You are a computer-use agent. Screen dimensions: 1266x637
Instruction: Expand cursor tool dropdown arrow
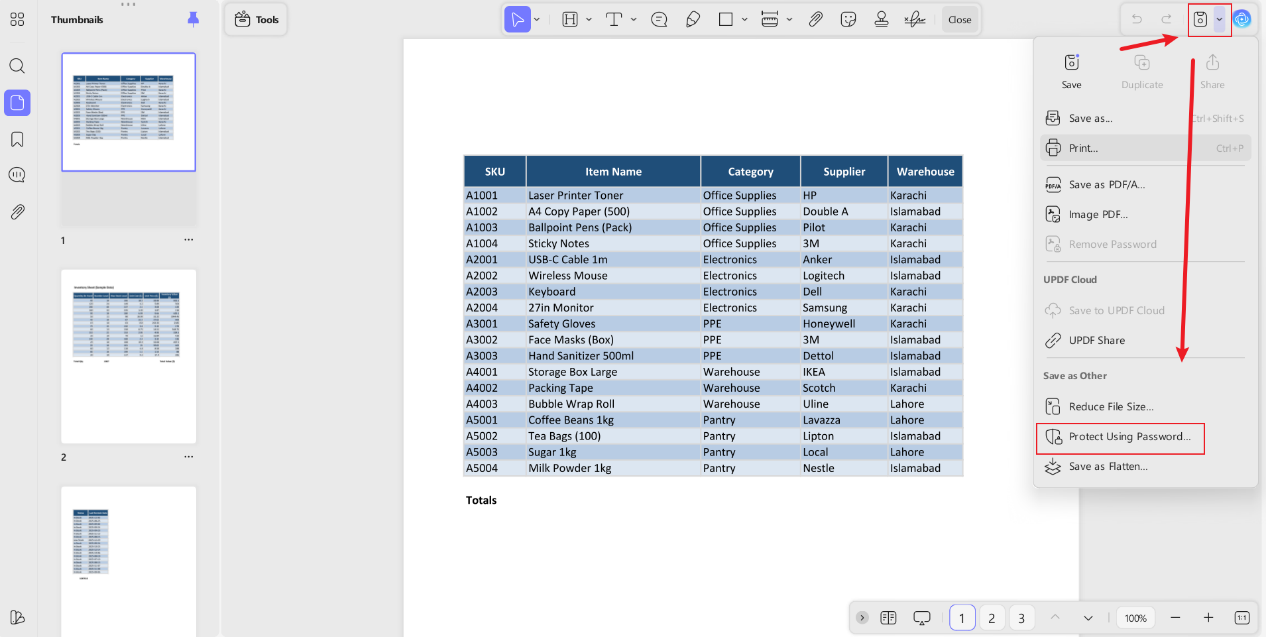[x=538, y=19]
